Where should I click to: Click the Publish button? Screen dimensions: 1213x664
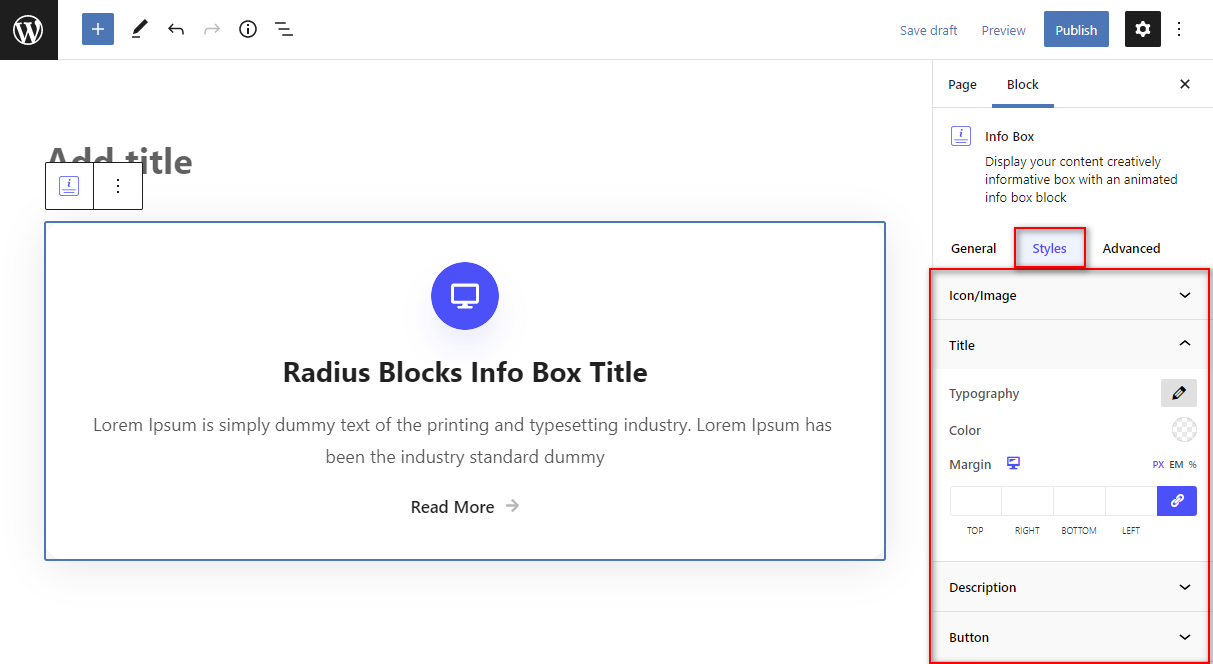pyautogui.click(x=1076, y=29)
